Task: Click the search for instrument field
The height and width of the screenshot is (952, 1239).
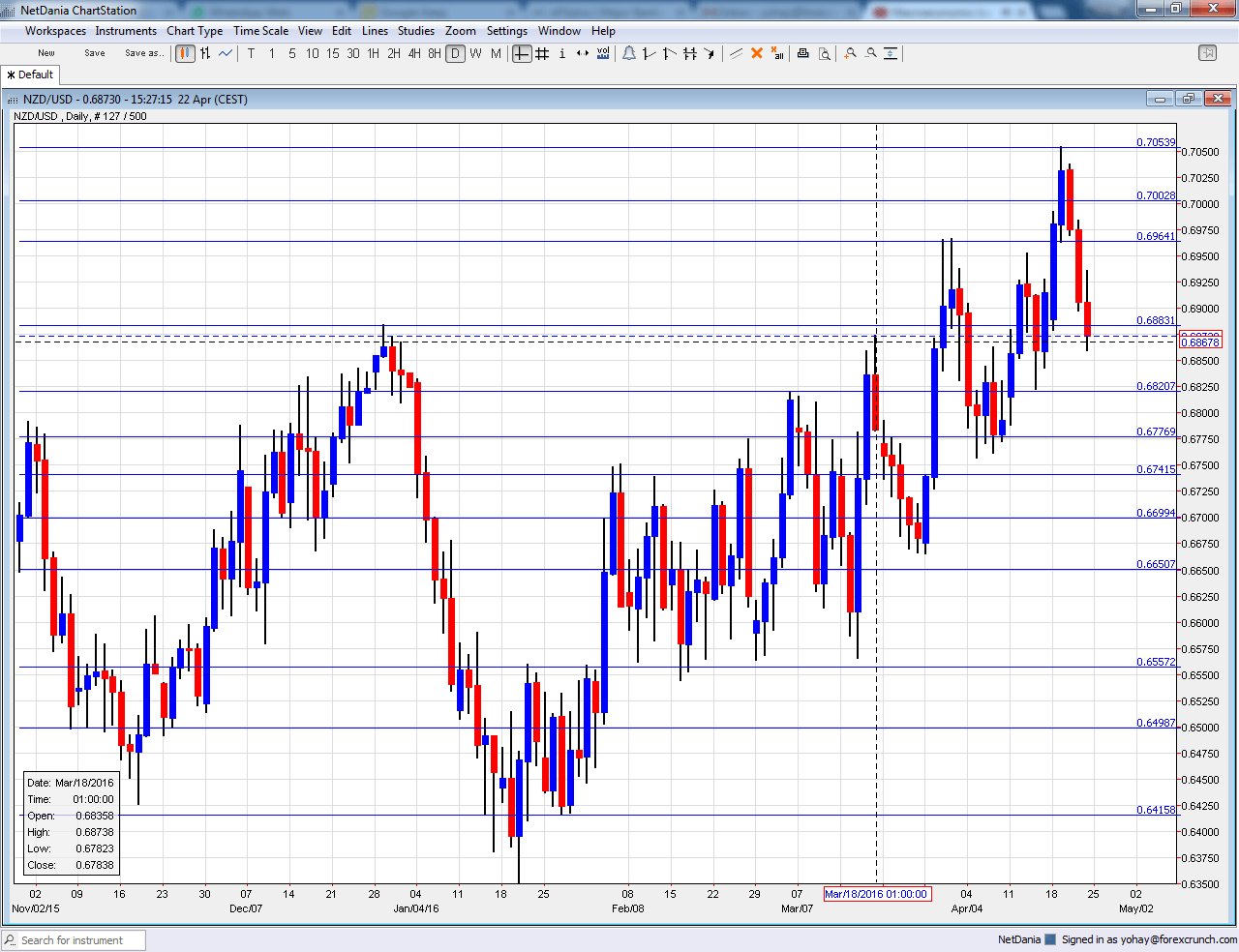Action: [73, 939]
